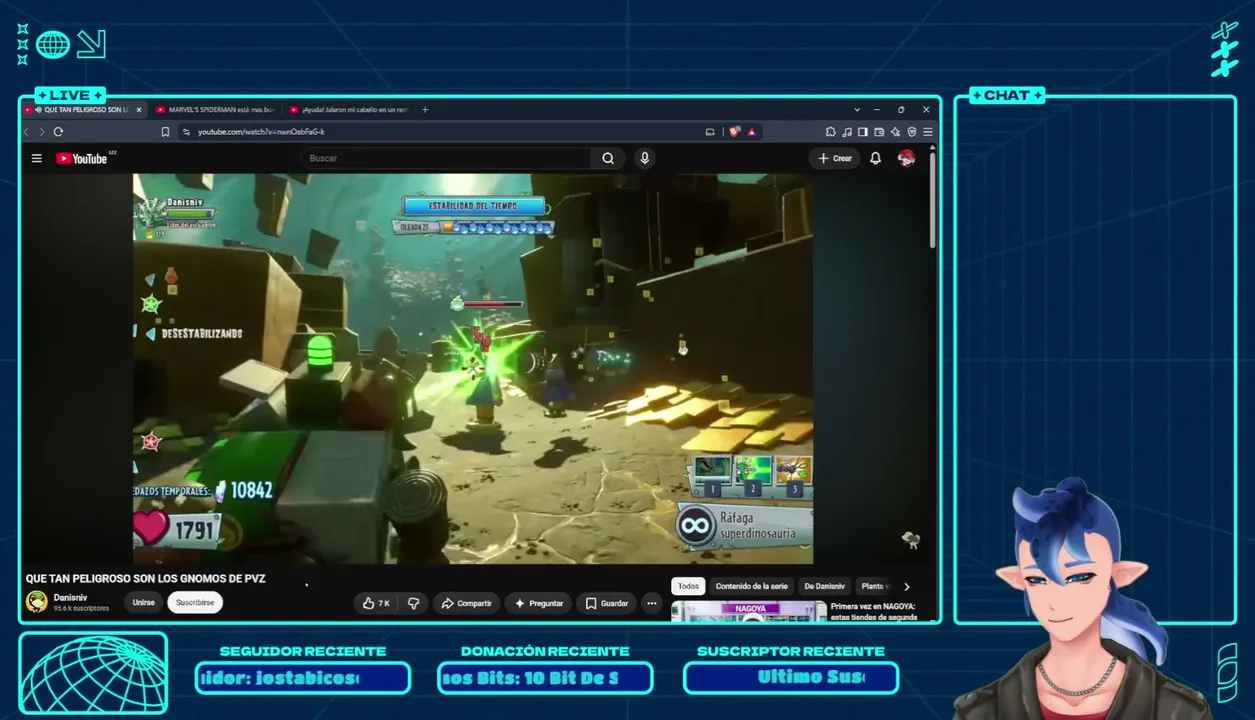Click the YouTube search magnifier button
1255x720 pixels.
(608, 158)
